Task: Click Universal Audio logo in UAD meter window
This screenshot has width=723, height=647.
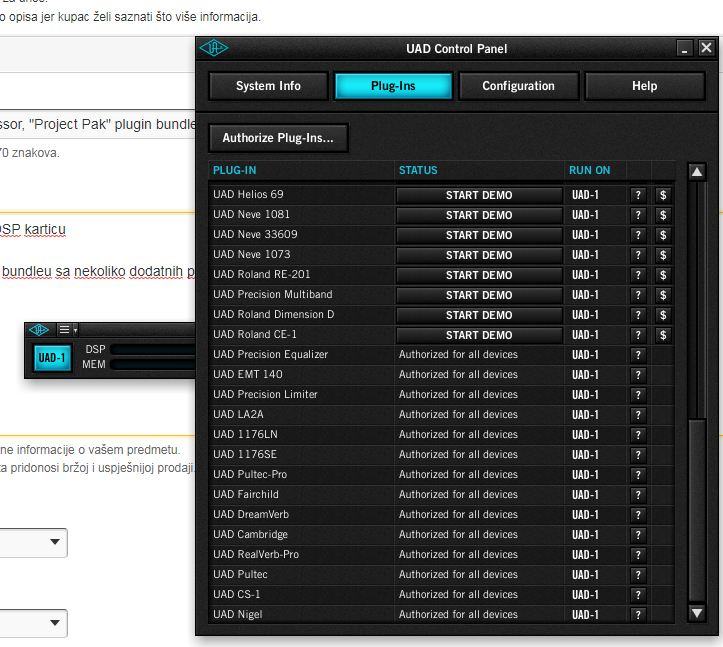Action: (39, 330)
